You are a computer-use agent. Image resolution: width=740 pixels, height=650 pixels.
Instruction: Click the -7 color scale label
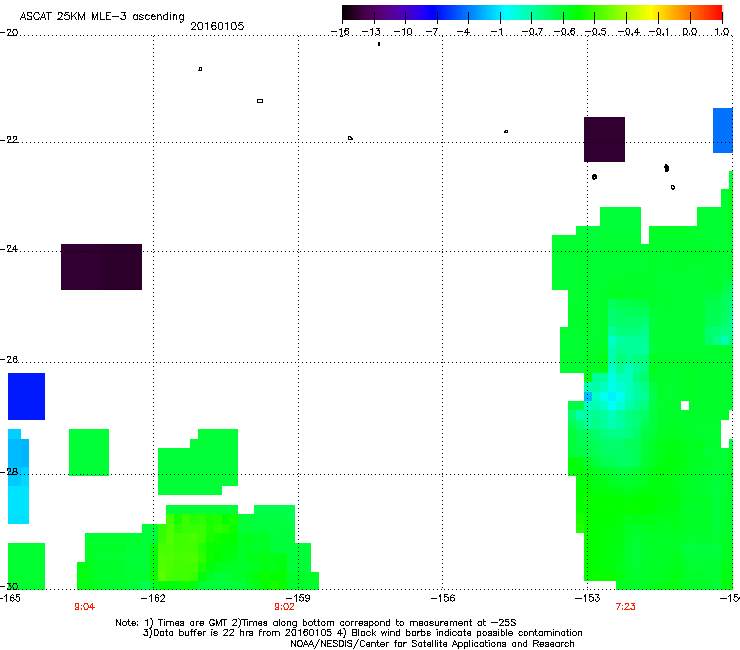433,32
